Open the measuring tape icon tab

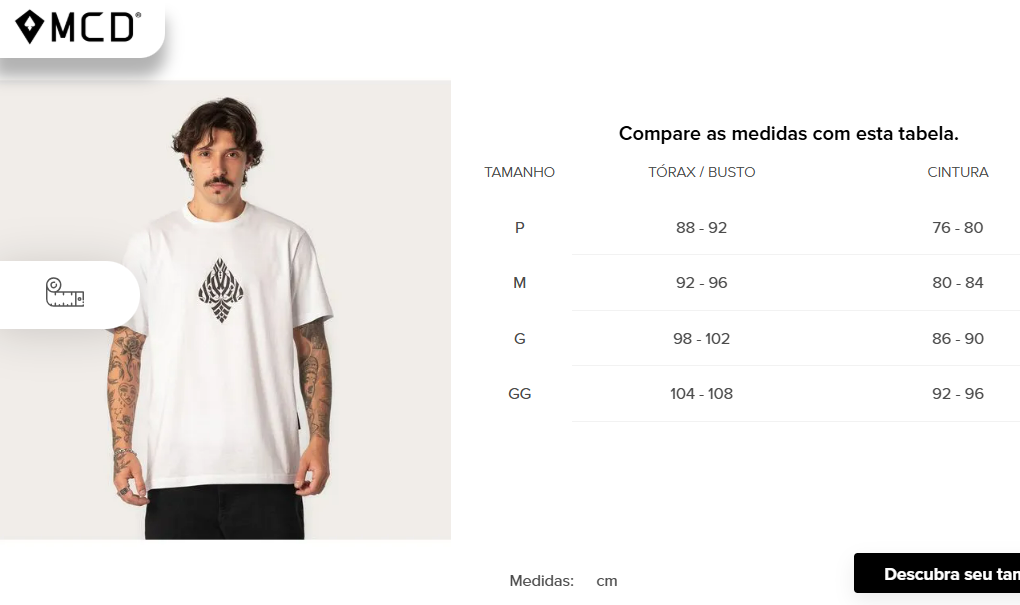pyautogui.click(x=65, y=293)
